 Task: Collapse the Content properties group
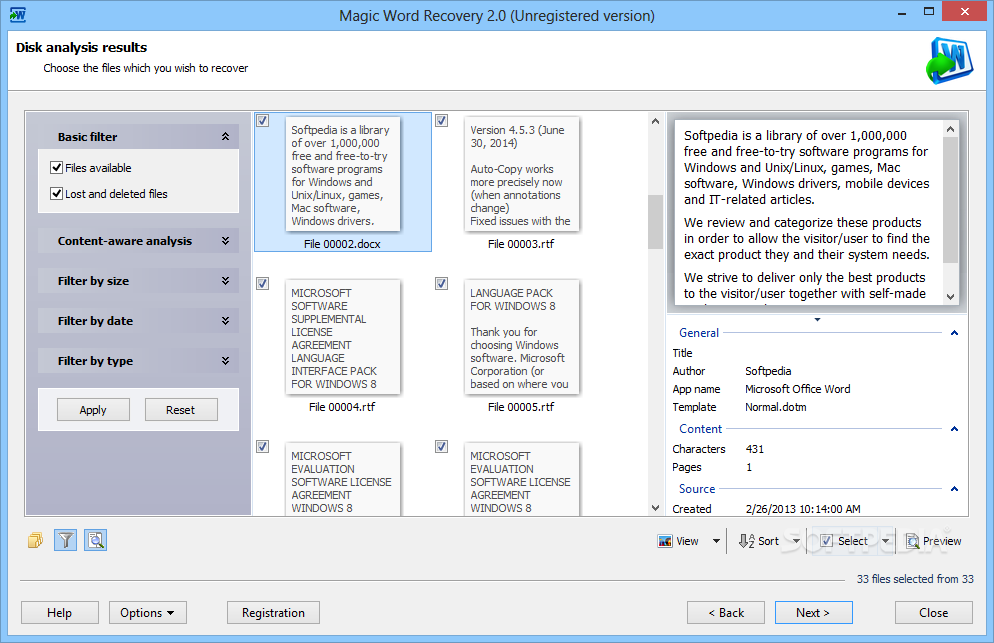(x=954, y=429)
